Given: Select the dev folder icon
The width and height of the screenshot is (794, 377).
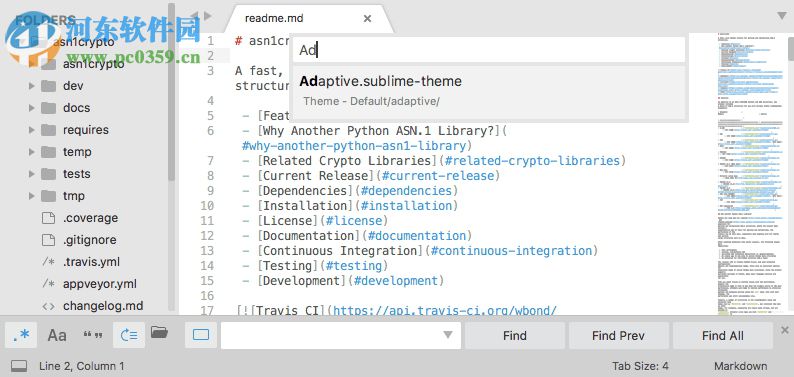Looking at the screenshot, I should point(48,86).
